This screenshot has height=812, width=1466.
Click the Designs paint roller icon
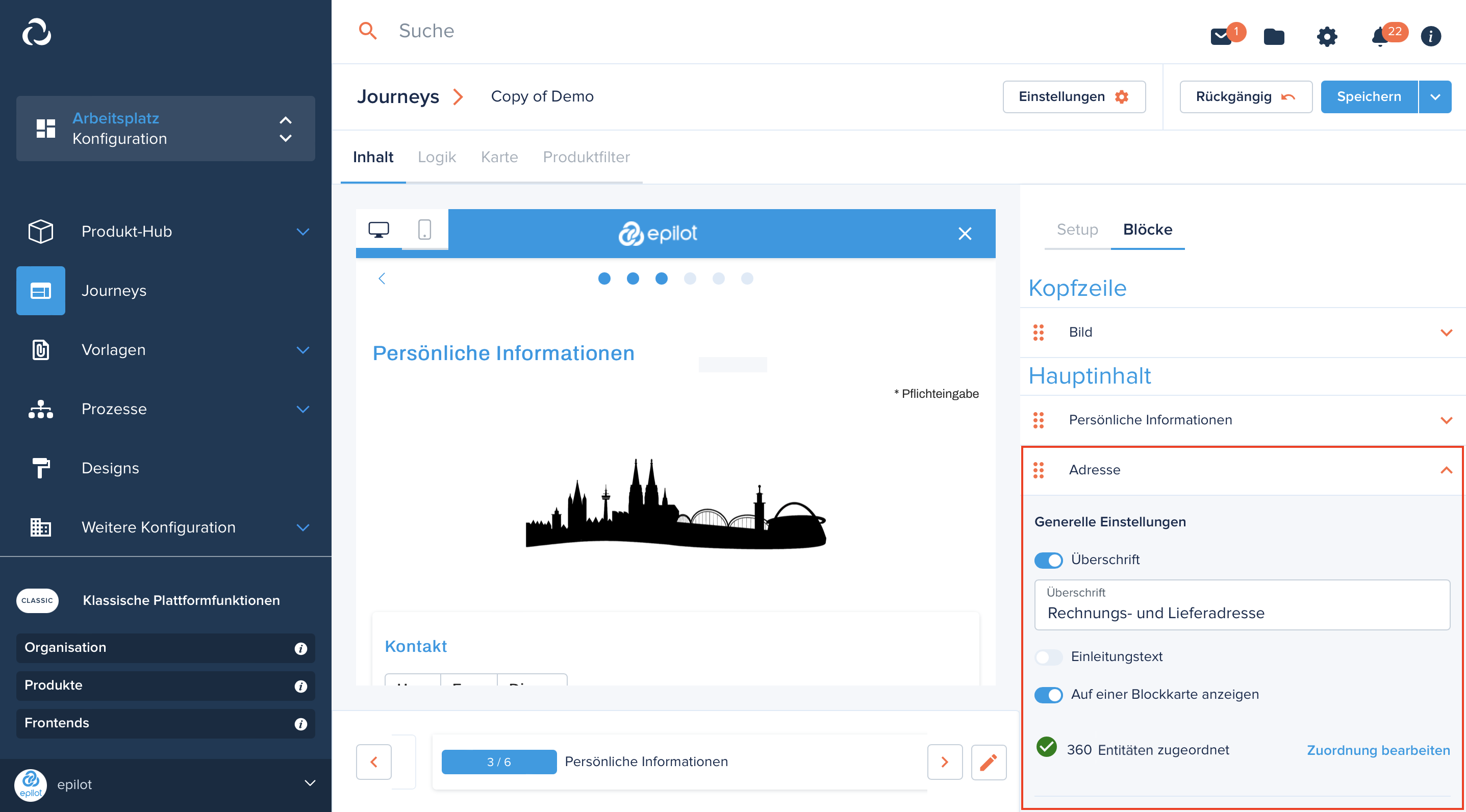tap(40, 468)
